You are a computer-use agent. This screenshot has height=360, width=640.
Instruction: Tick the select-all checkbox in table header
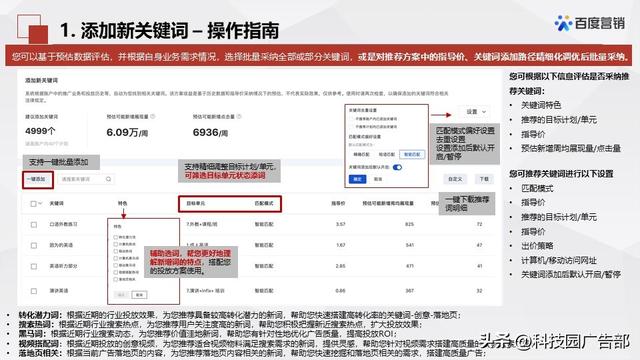(x=33, y=203)
